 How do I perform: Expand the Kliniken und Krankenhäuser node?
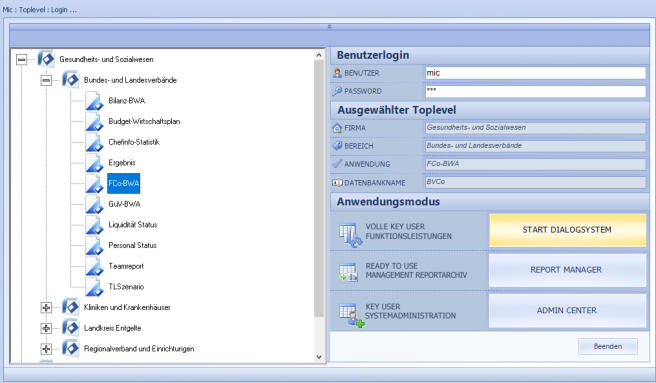pyautogui.click(x=46, y=308)
